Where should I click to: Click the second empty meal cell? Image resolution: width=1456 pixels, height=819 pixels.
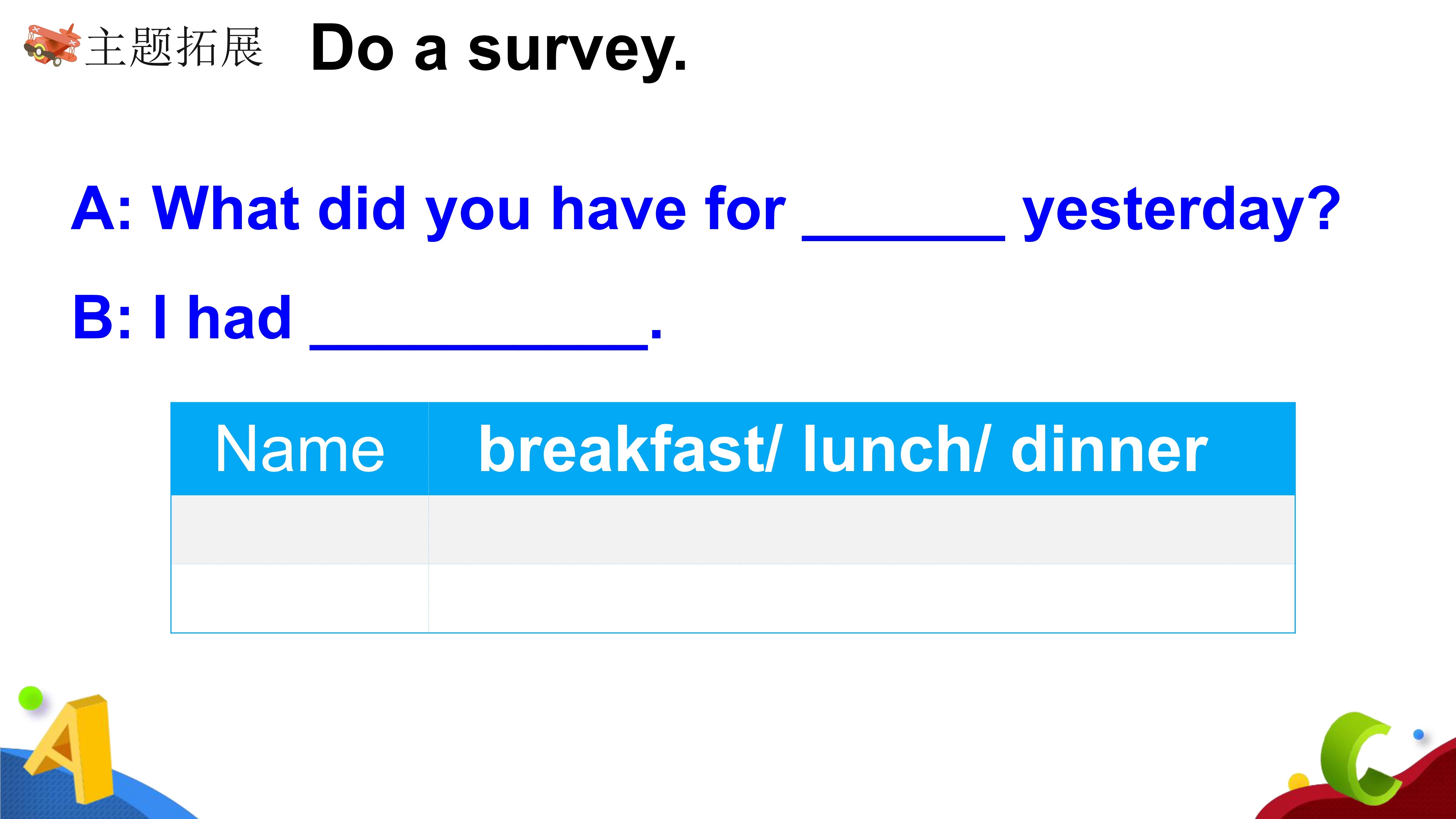(862, 598)
